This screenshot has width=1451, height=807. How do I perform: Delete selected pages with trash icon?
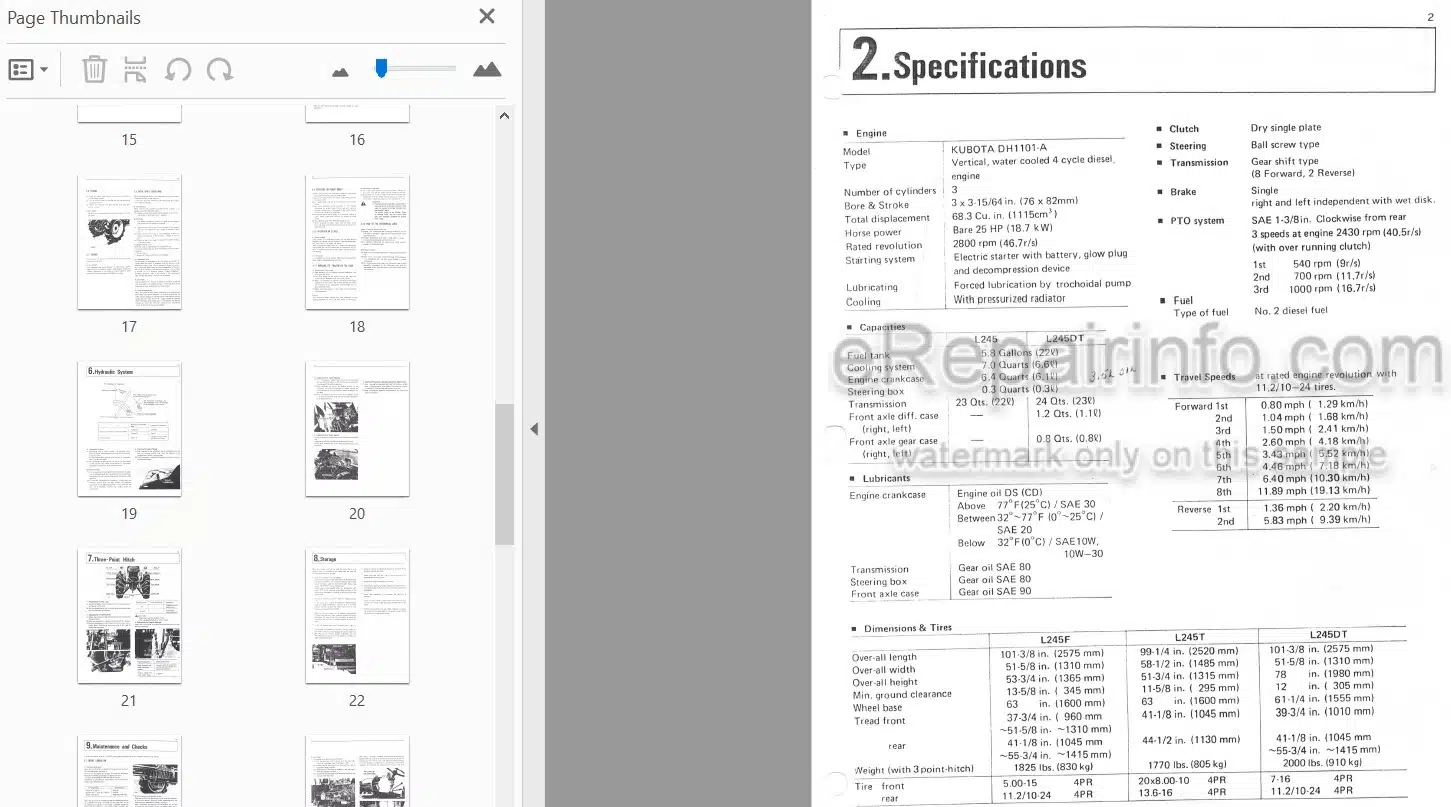[94, 70]
